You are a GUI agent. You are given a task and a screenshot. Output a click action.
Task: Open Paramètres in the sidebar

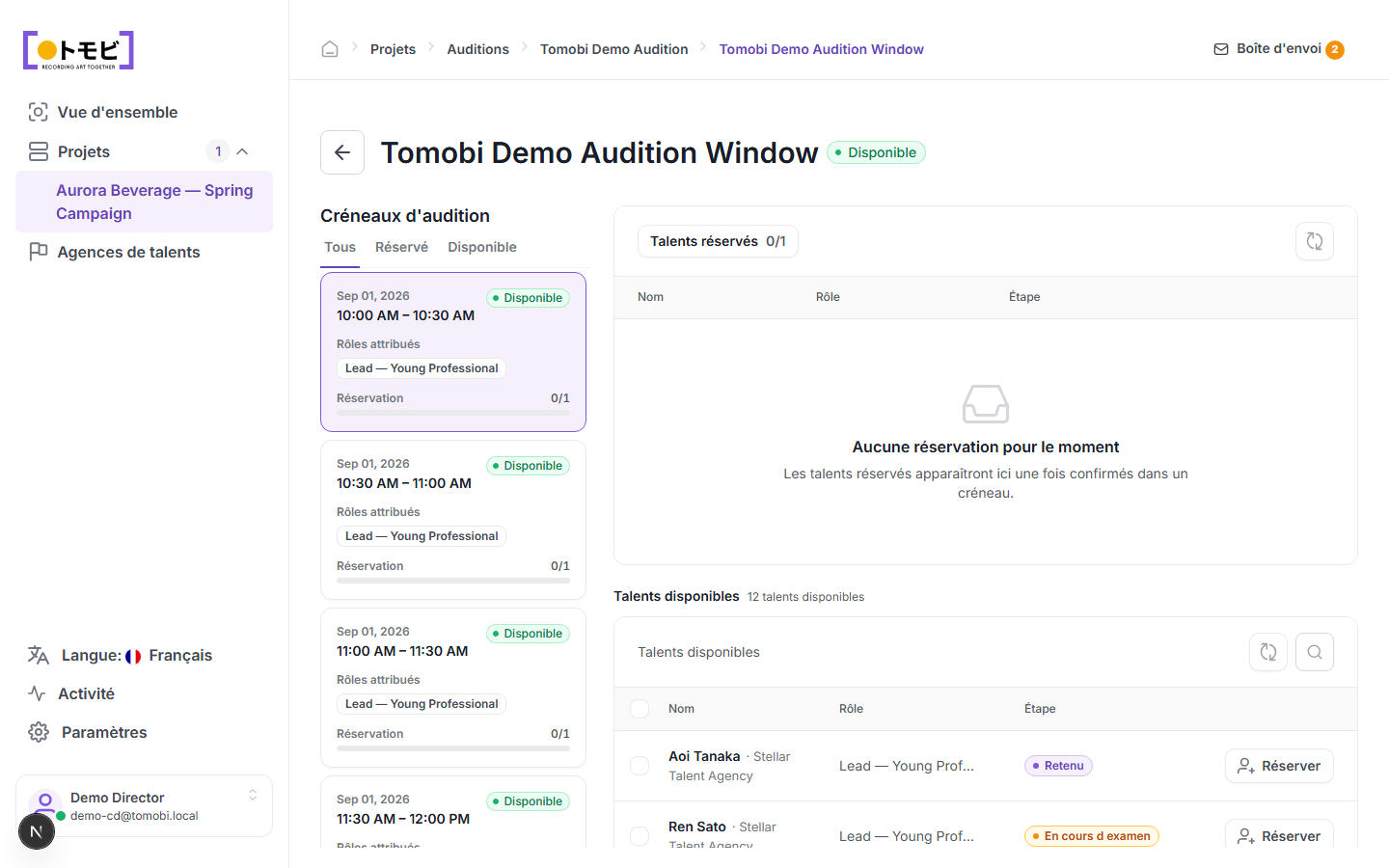click(144, 732)
